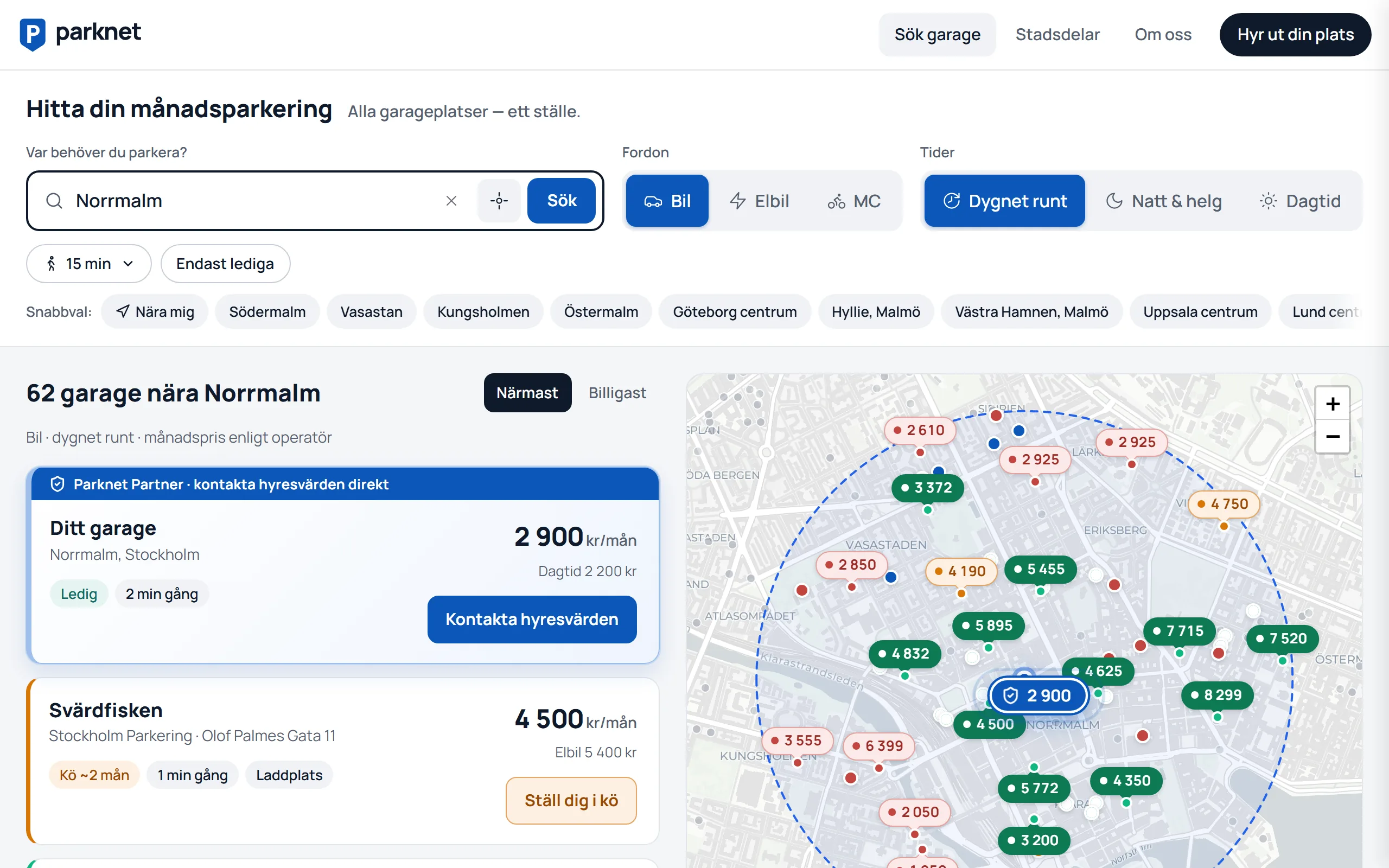Select the 2 900 partner map marker
Screen dimensions: 1389x868
[1038, 695]
